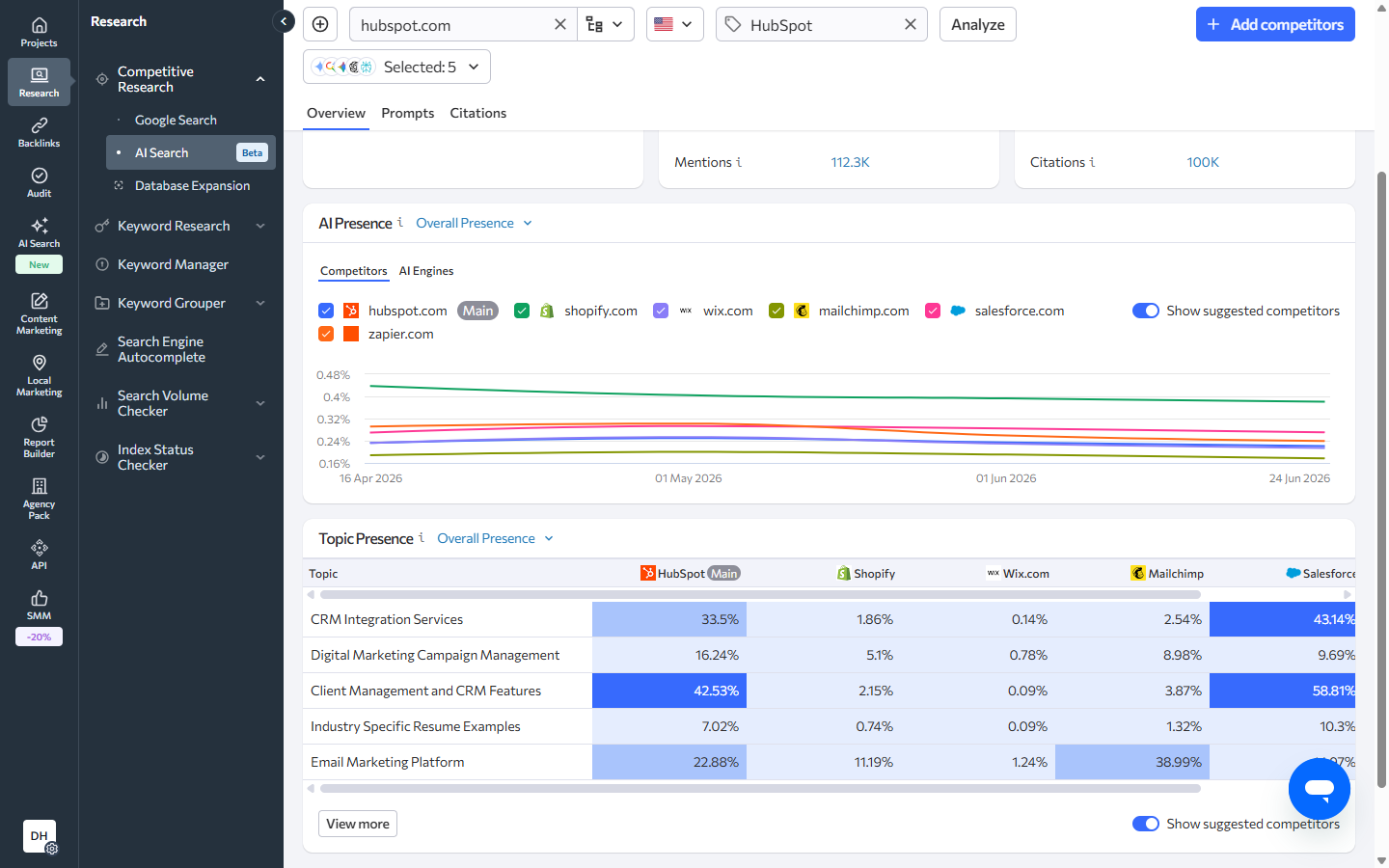This screenshot has height=868, width=1389.
Task: Click the Keyword Manager icon
Action: [x=102, y=264]
